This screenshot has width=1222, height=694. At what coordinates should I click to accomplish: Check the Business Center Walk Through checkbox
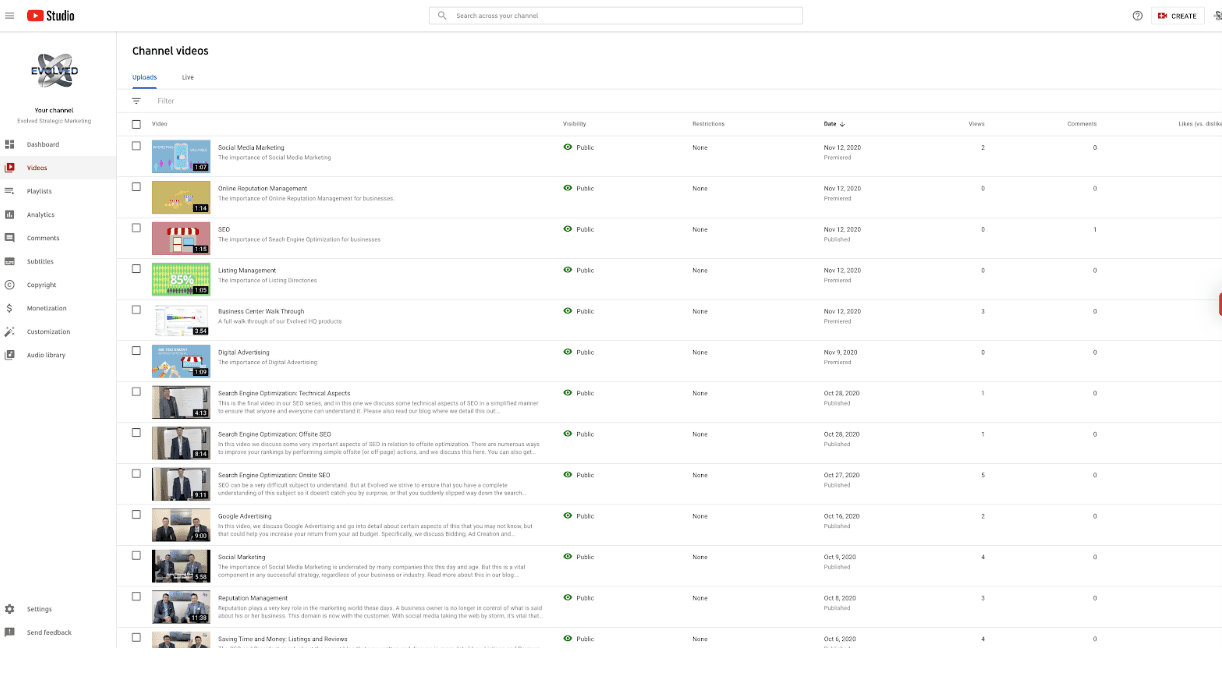coord(136,310)
